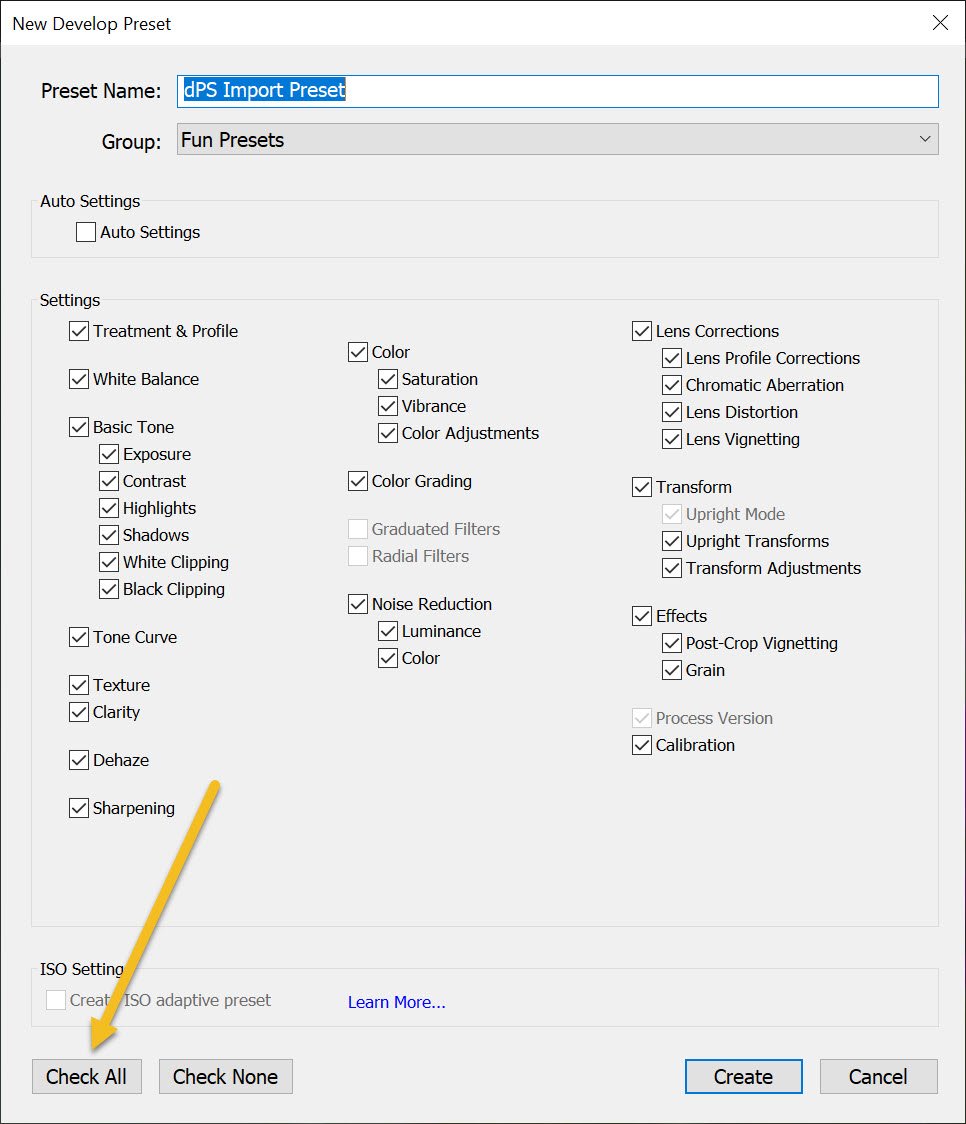Viewport: 966px width, 1124px height.
Task: Open the Learn More link
Action: (396, 1002)
